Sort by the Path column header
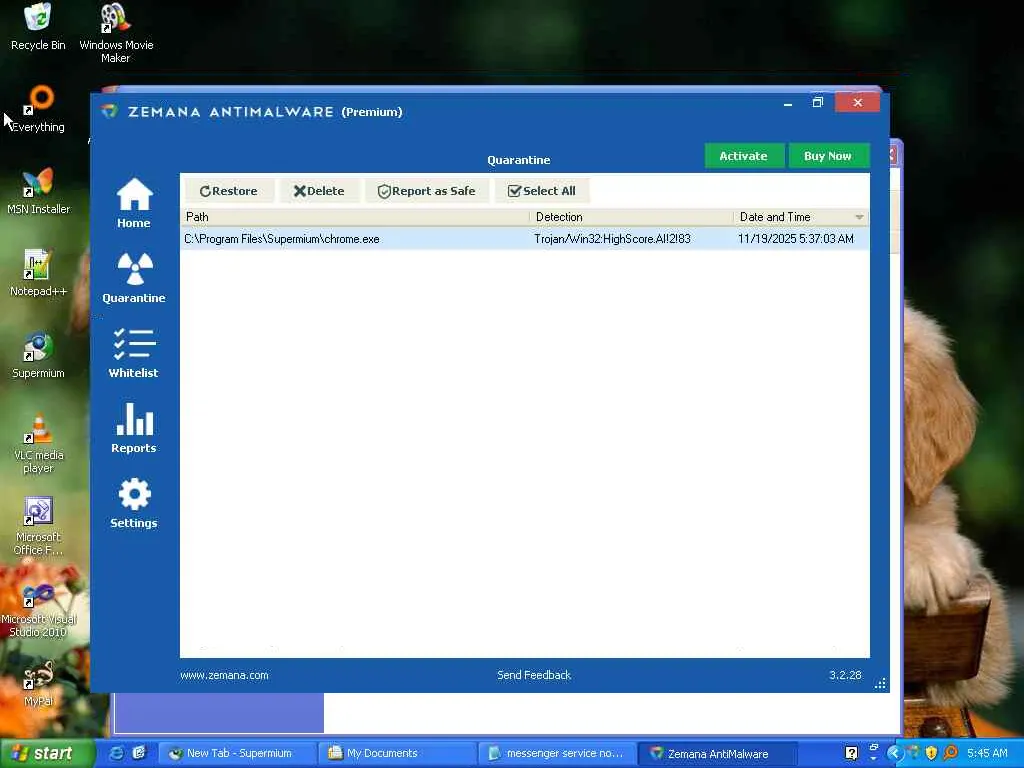 [x=355, y=217]
